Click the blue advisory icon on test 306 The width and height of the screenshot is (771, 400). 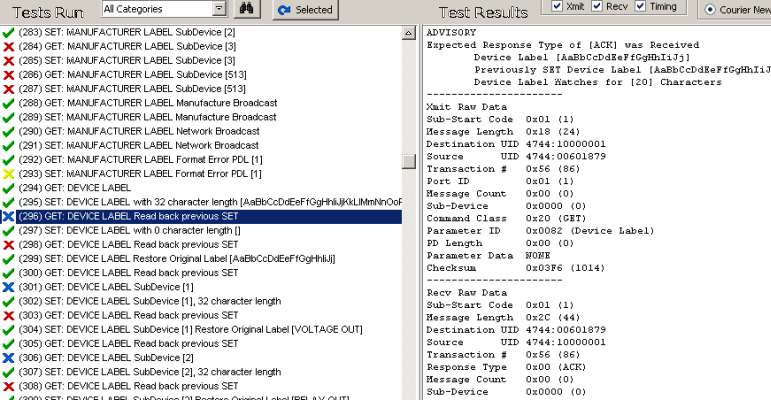pos(8,357)
